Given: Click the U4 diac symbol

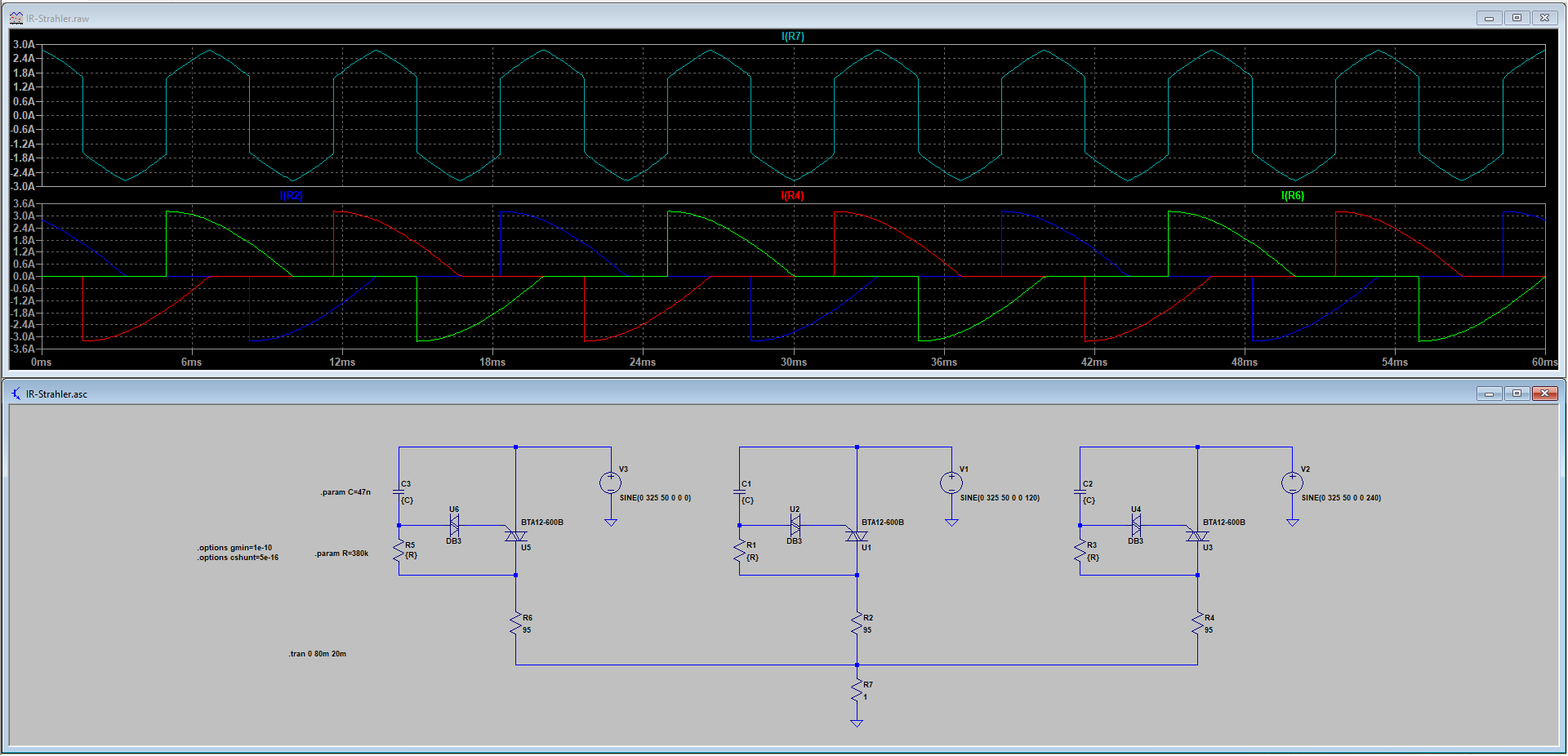Looking at the screenshot, I should (x=1136, y=525).
